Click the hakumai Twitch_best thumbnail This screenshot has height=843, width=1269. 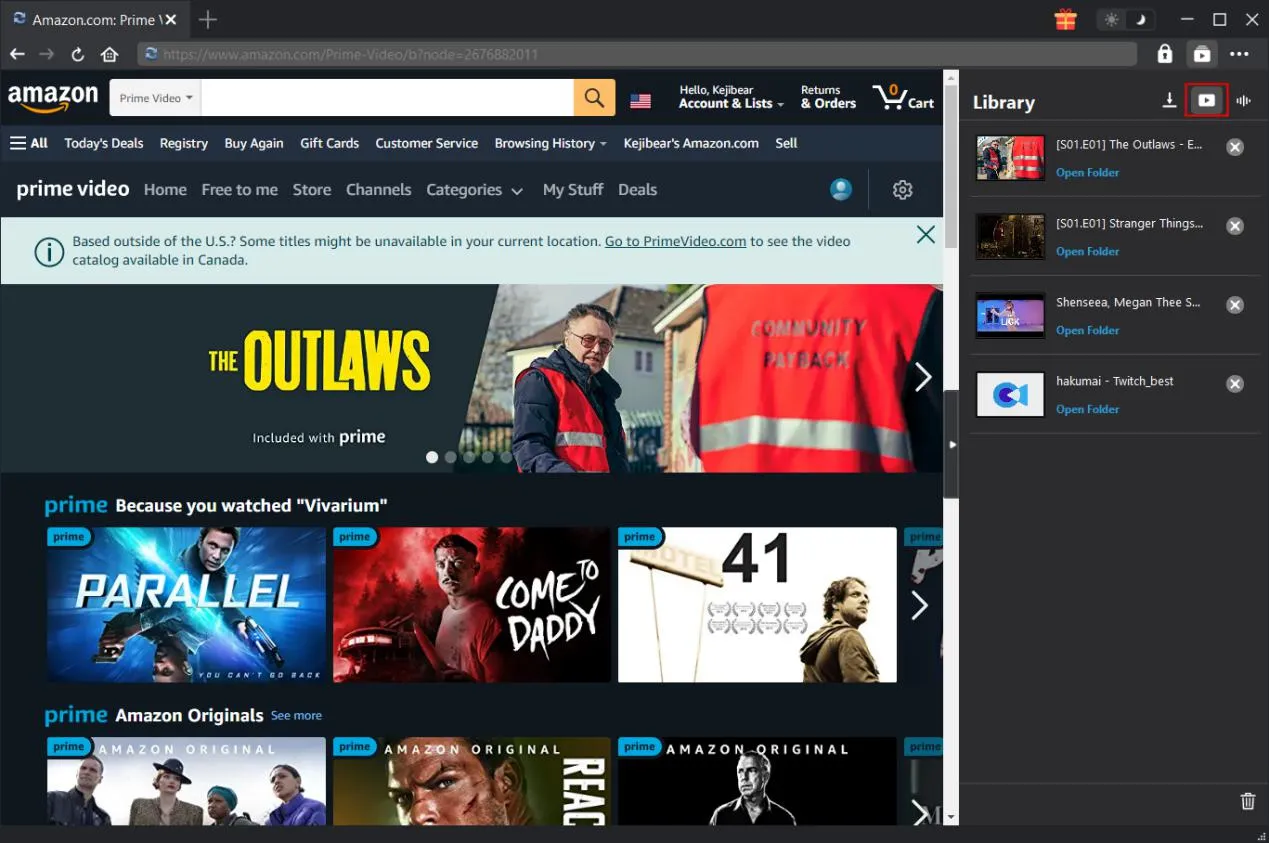click(x=1009, y=394)
